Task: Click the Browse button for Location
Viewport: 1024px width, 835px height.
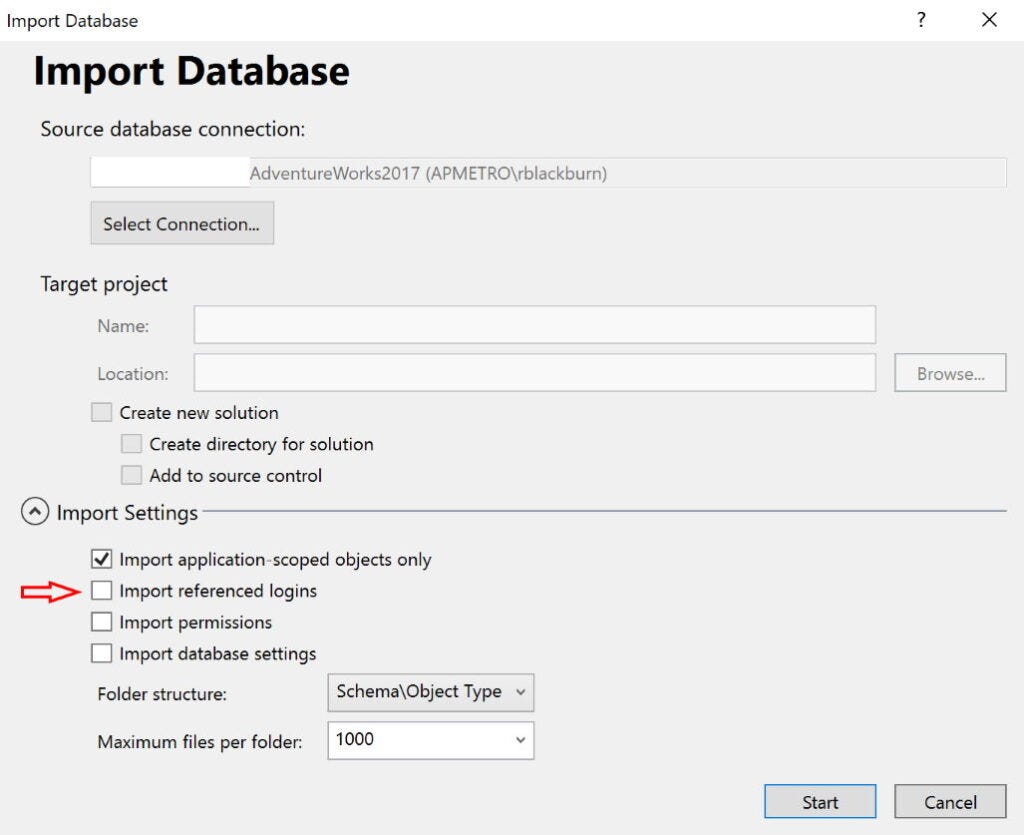Action: point(949,372)
